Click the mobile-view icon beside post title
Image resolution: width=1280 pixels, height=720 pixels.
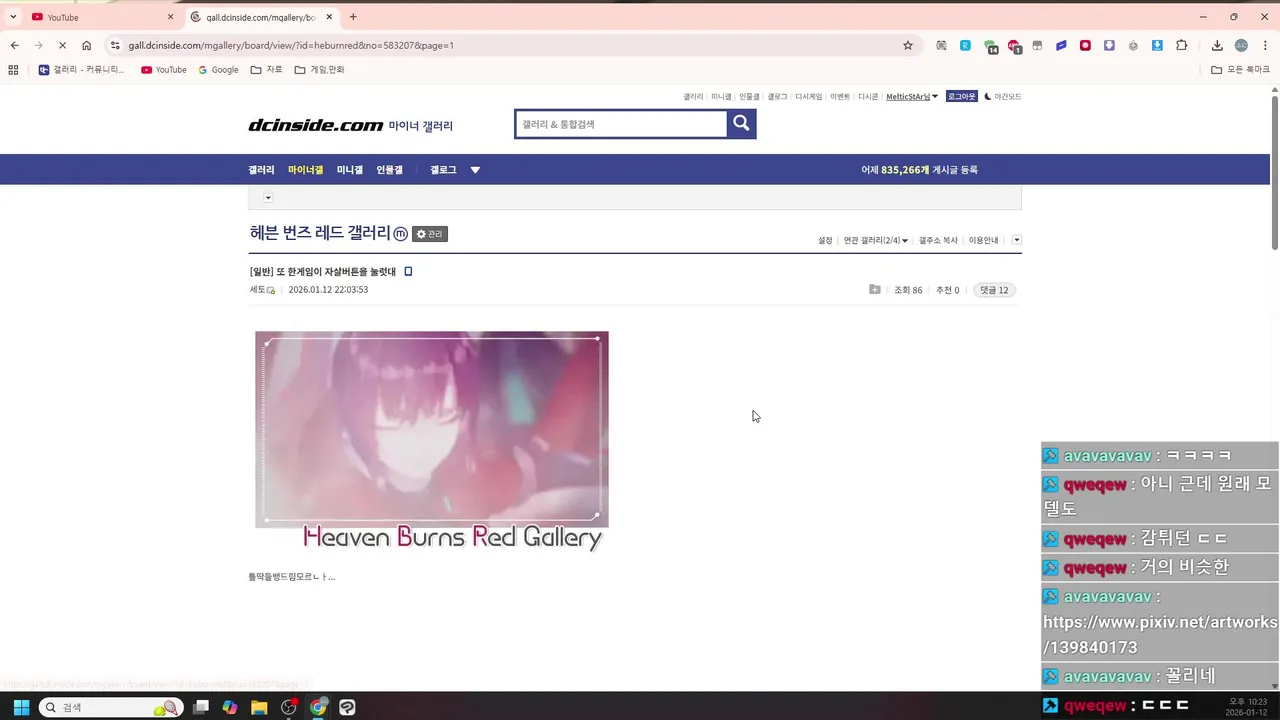[x=408, y=272]
